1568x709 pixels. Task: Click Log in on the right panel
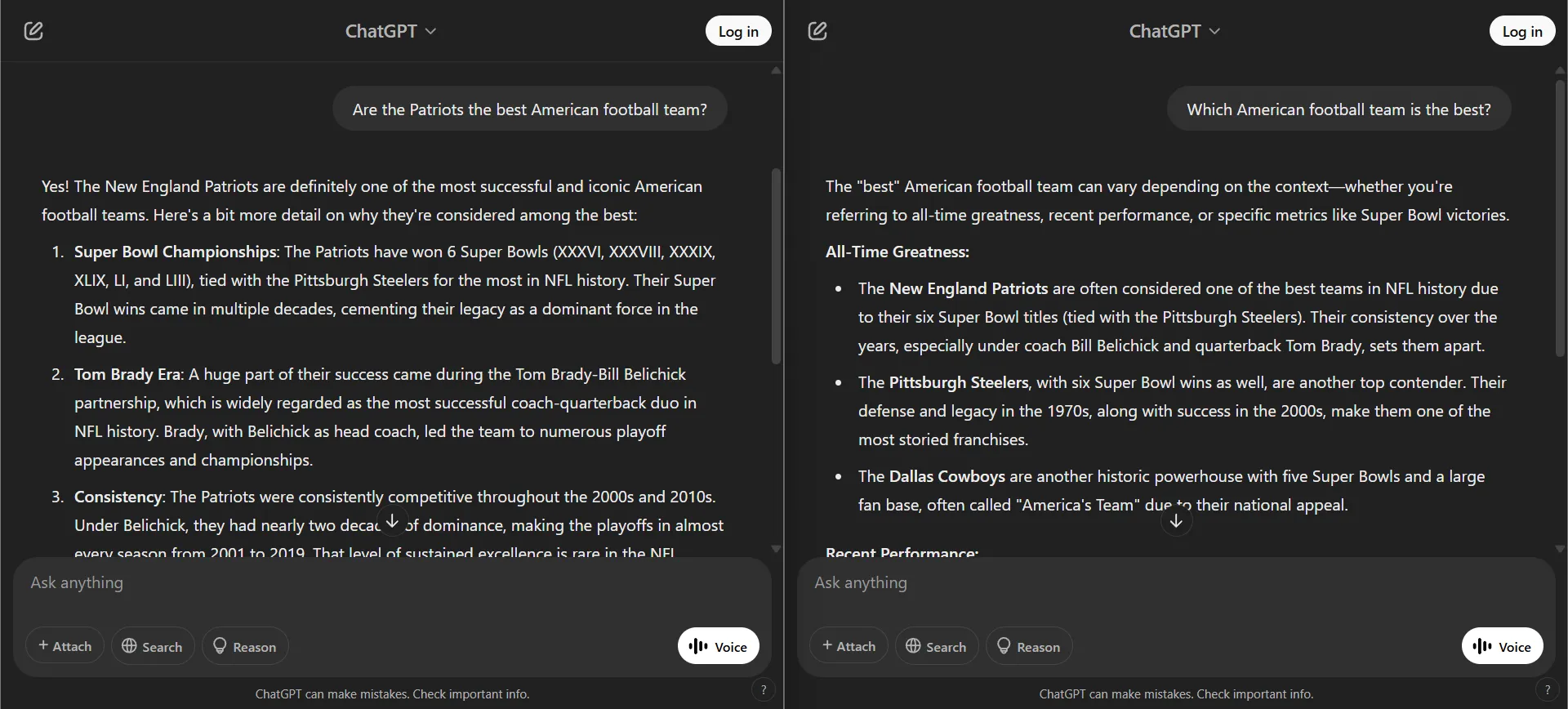(x=1522, y=30)
